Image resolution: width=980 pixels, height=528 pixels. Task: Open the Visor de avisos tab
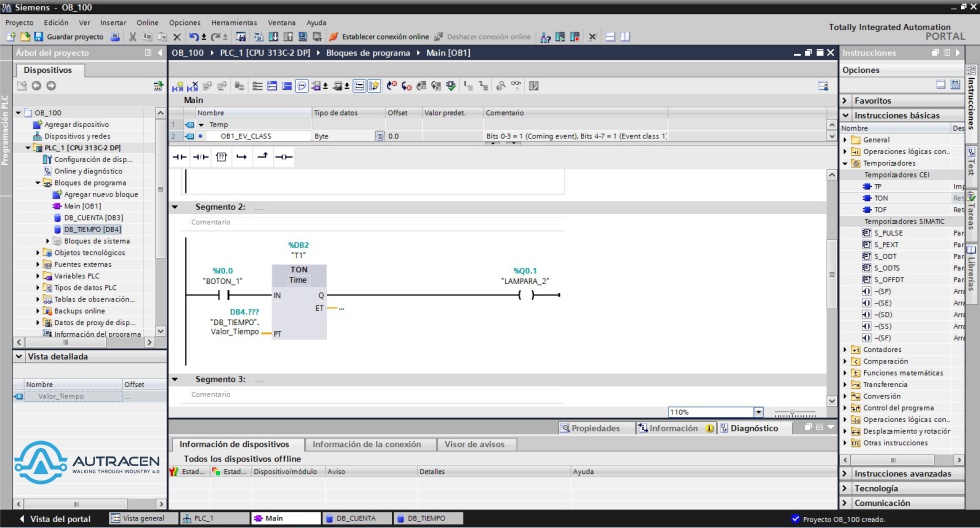(x=474, y=444)
